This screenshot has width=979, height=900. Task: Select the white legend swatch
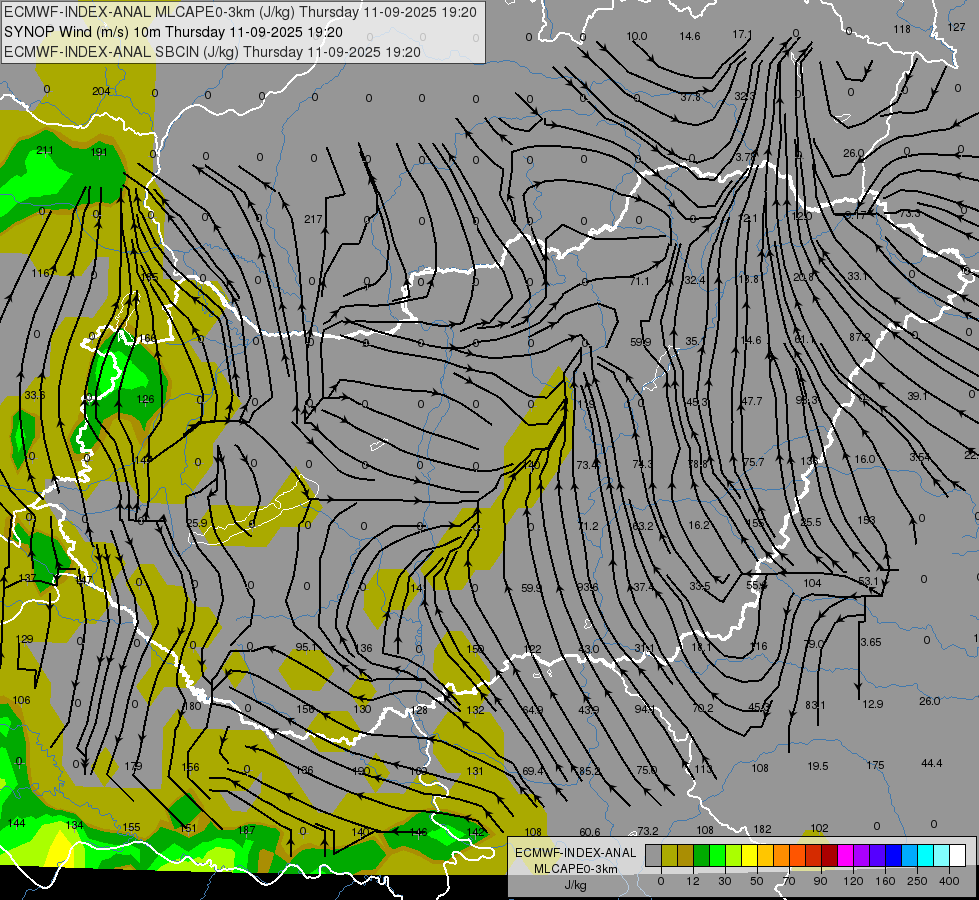(x=957, y=855)
